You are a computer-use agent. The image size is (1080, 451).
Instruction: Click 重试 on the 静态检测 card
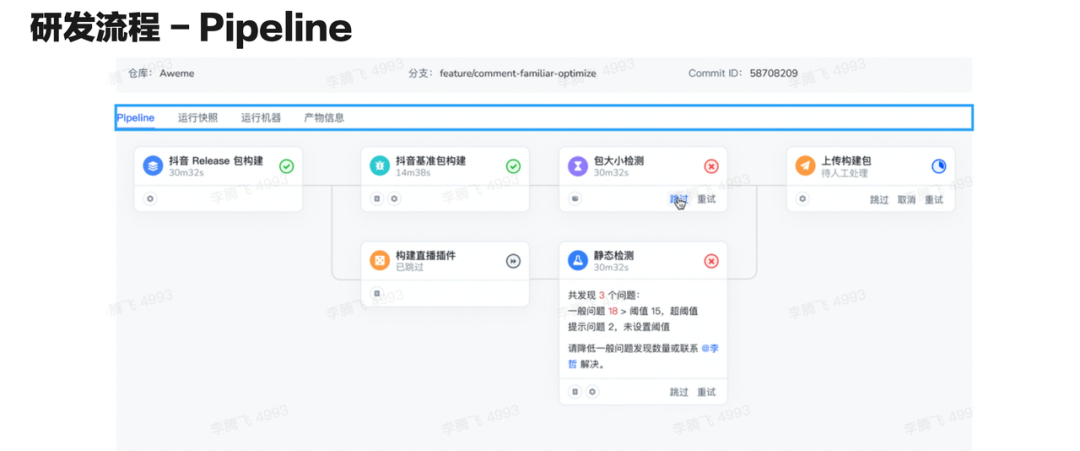pos(707,392)
